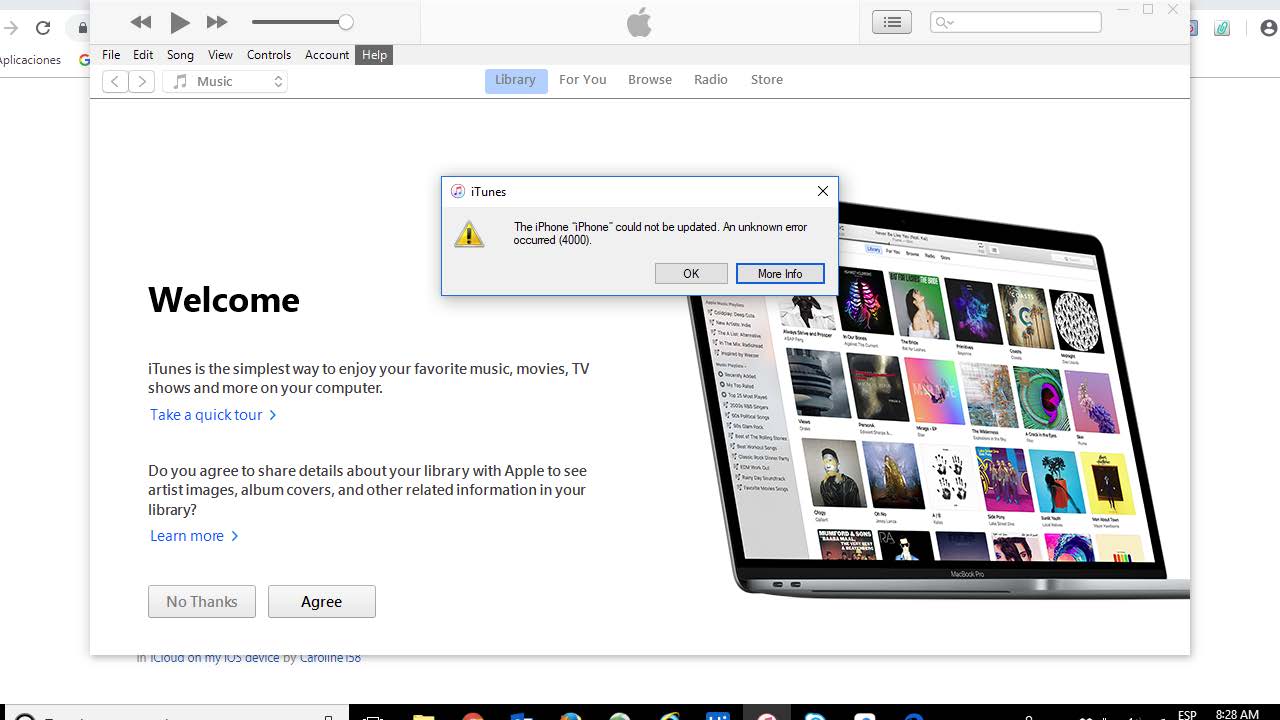Viewport: 1280px width, 720px height.
Task: Open the Take a quick tour link
Action: pos(213,415)
